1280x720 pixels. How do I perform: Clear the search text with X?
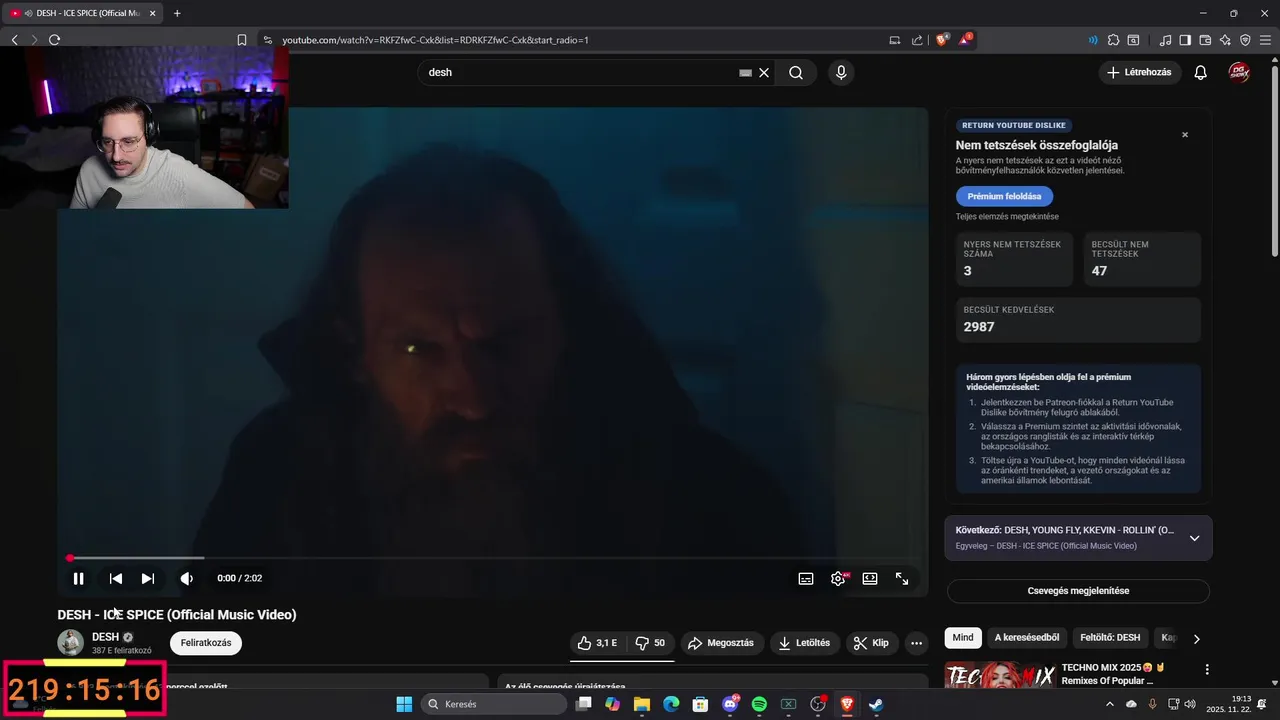[764, 72]
